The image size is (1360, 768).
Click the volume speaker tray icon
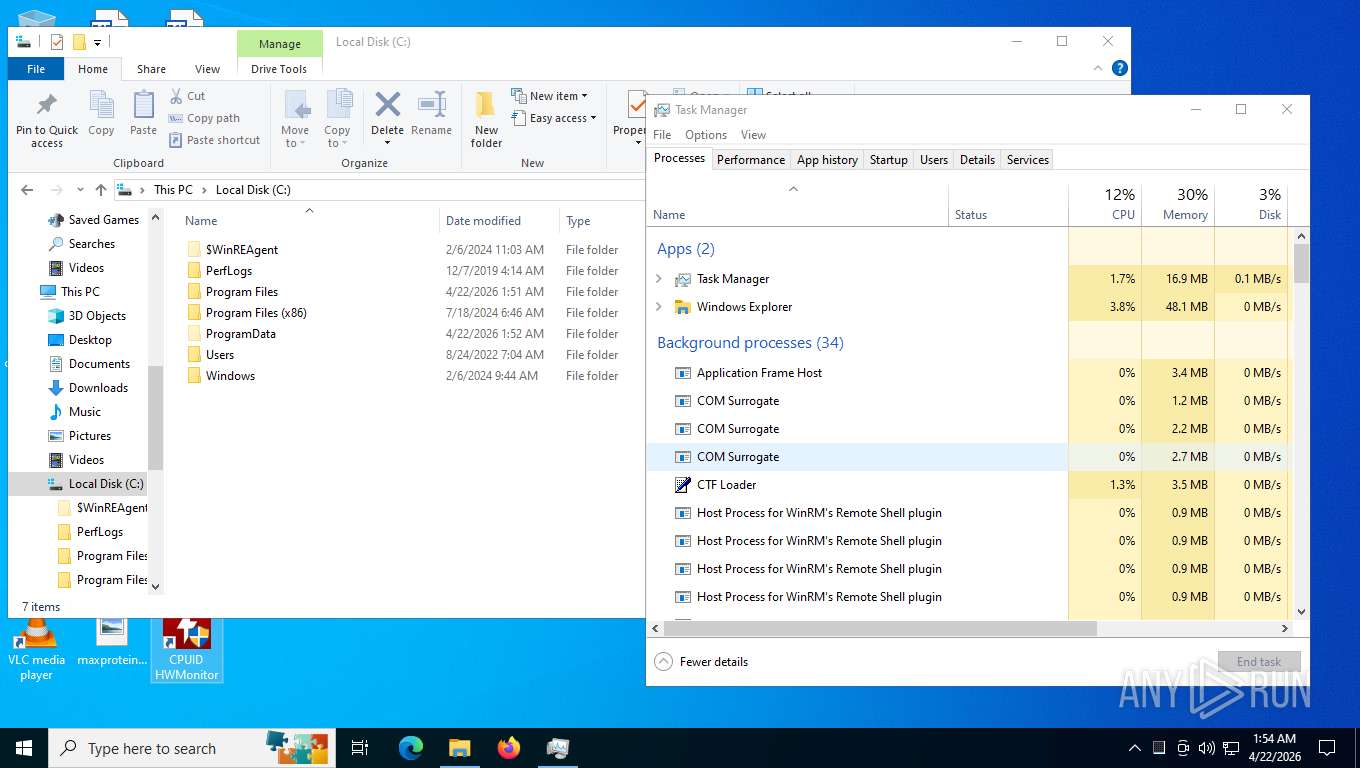point(1206,748)
